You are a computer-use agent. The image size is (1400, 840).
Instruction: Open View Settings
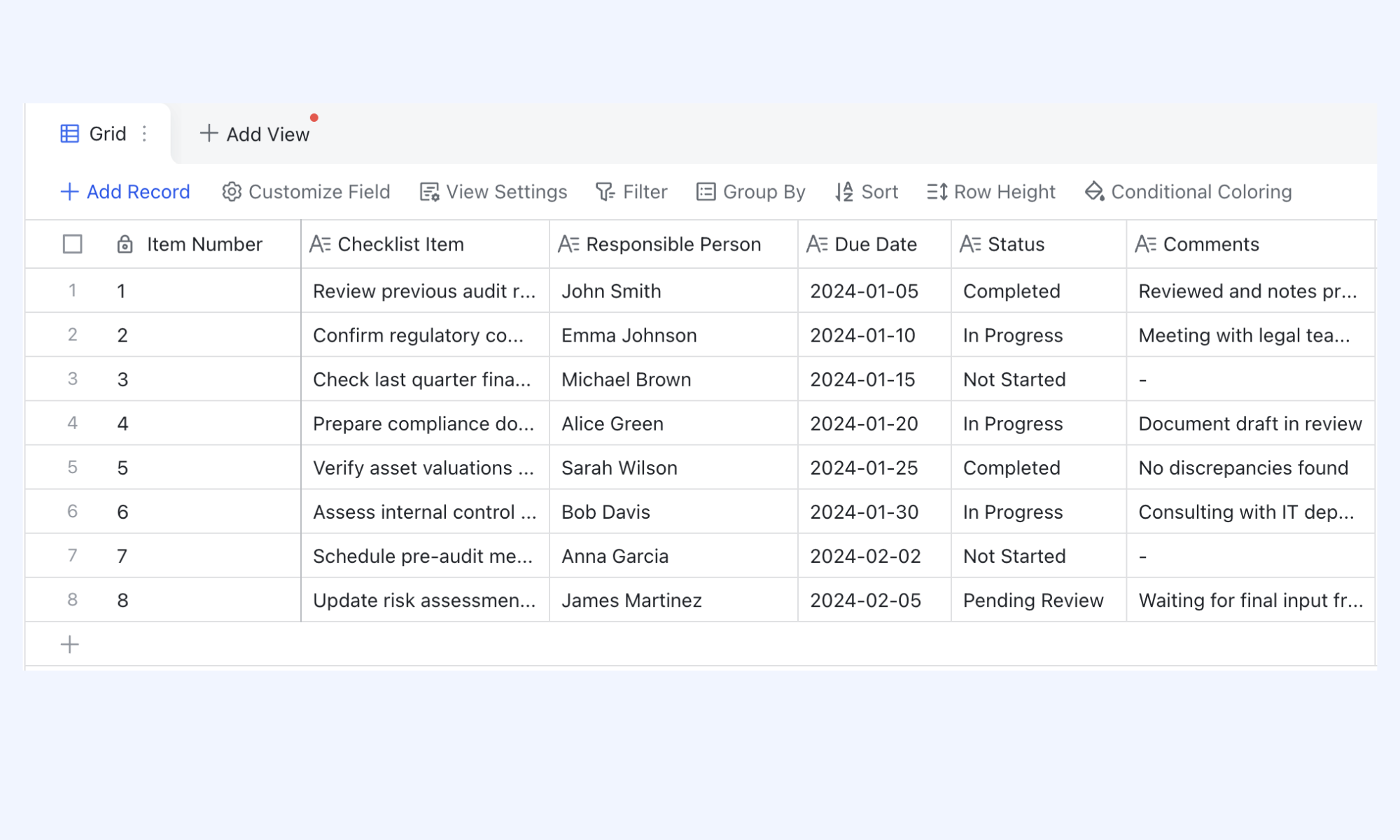click(493, 192)
